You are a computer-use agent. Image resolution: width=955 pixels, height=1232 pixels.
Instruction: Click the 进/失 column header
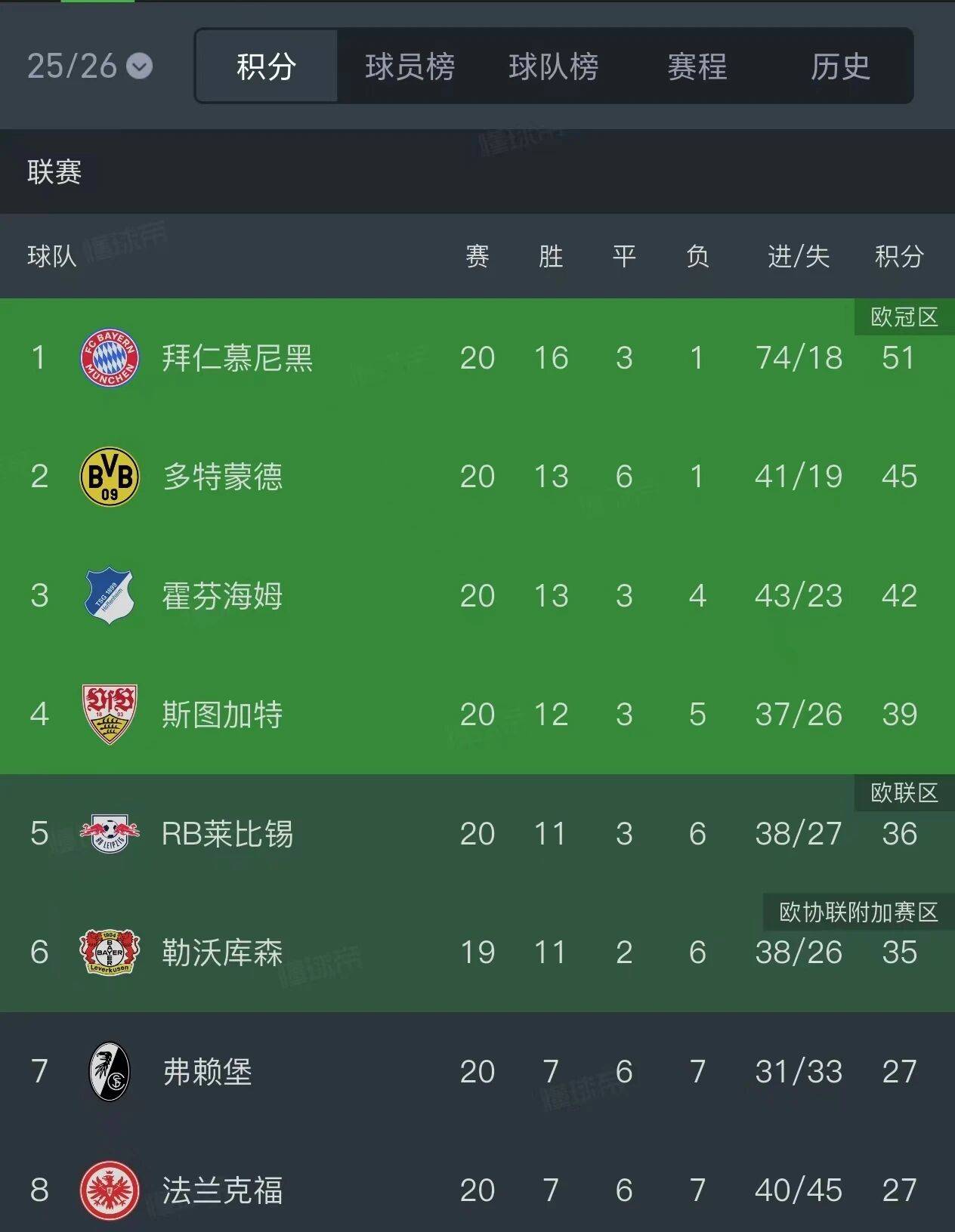(799, 257)
